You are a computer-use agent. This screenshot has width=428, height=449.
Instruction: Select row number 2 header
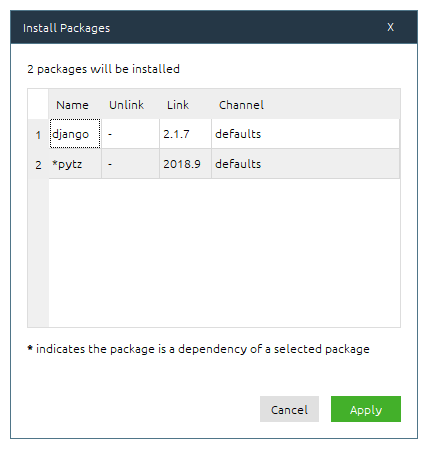coord(38,164)
